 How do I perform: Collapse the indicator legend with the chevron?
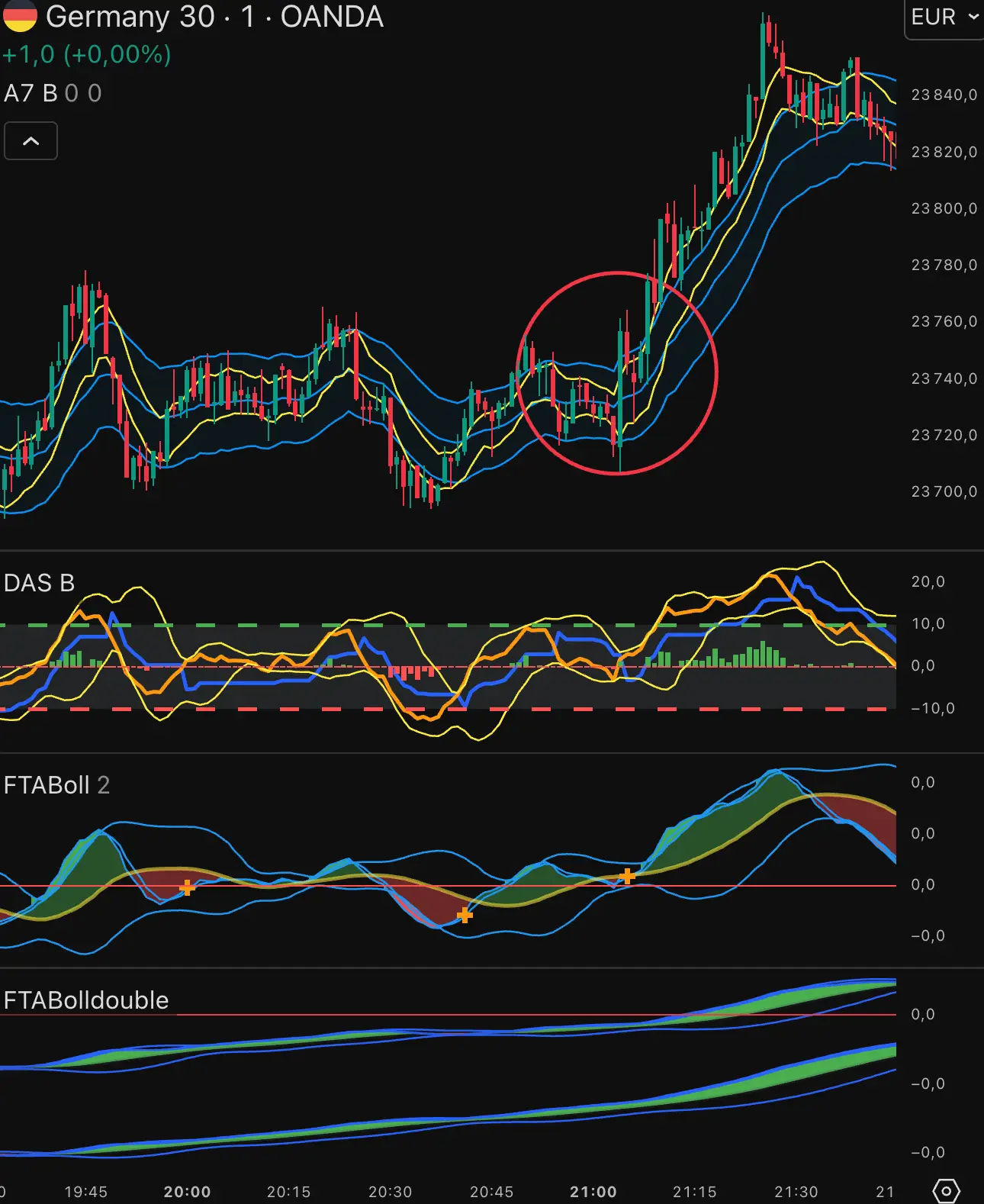31,141
